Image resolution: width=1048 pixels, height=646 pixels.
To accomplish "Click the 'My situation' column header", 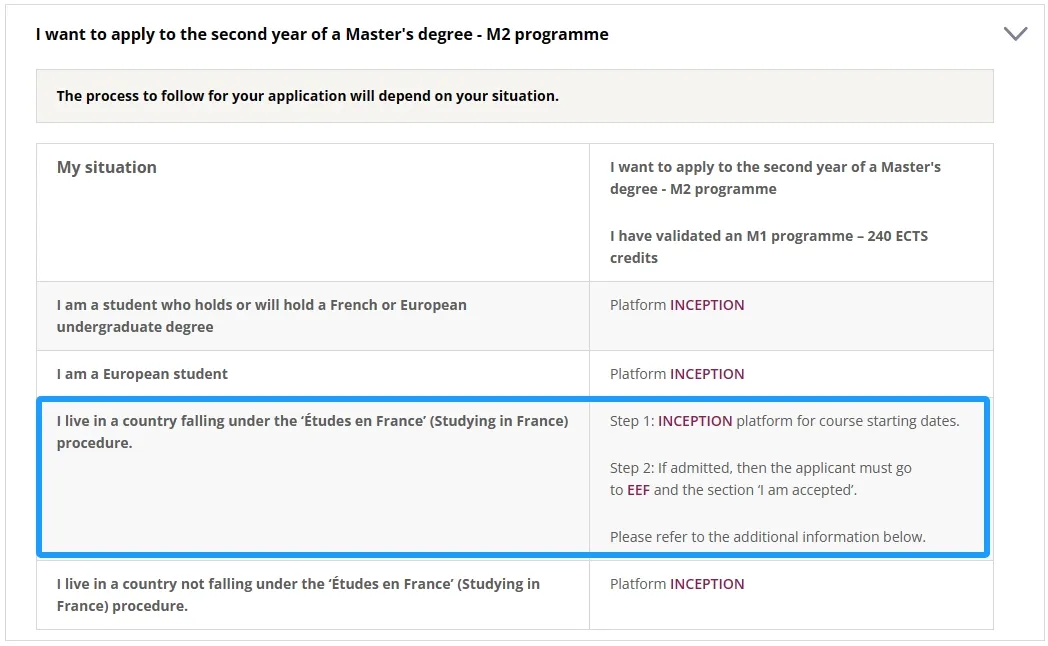I will click(x=107, y=168).
